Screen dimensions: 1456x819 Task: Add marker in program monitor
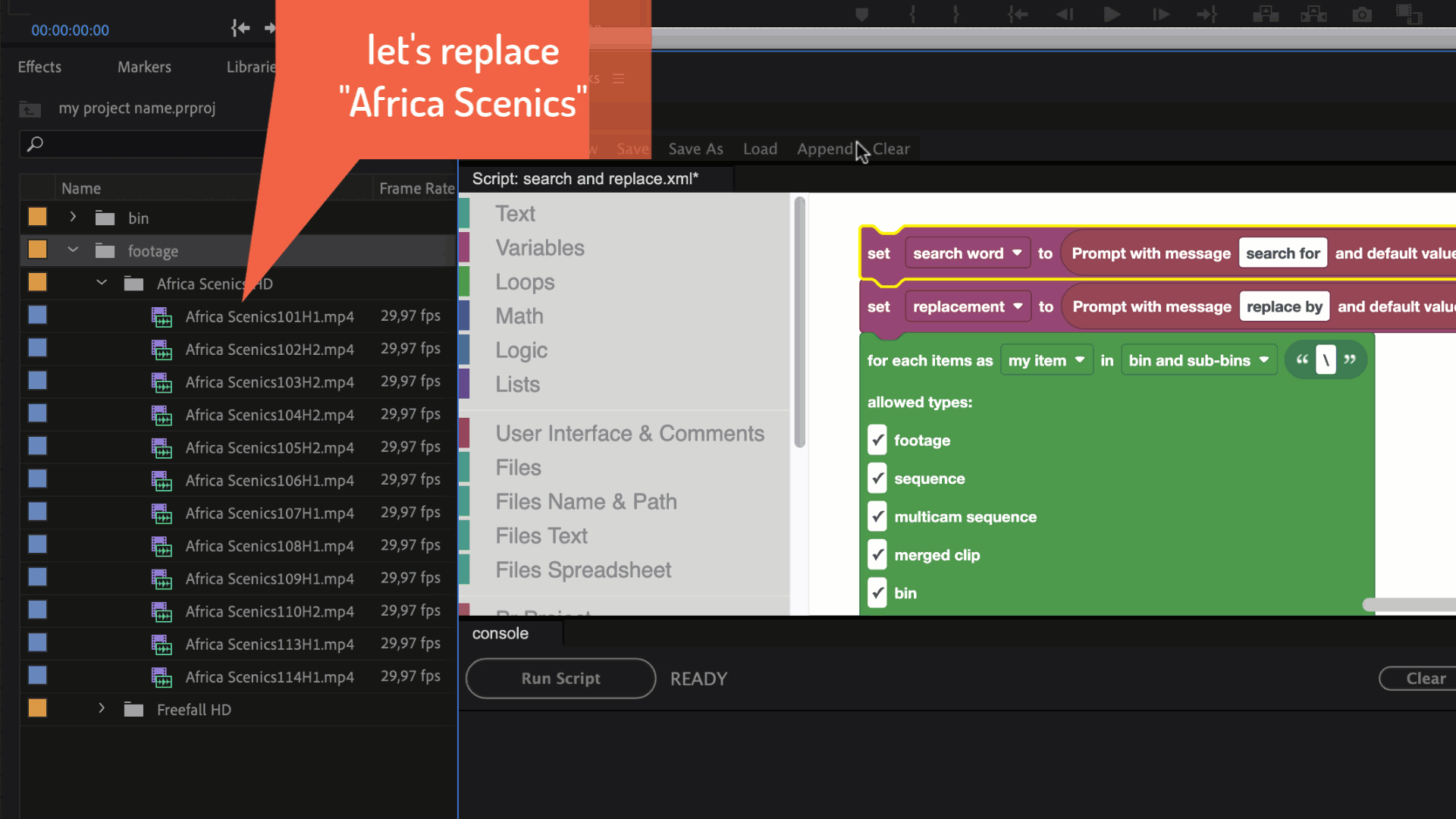pos(861,14)
